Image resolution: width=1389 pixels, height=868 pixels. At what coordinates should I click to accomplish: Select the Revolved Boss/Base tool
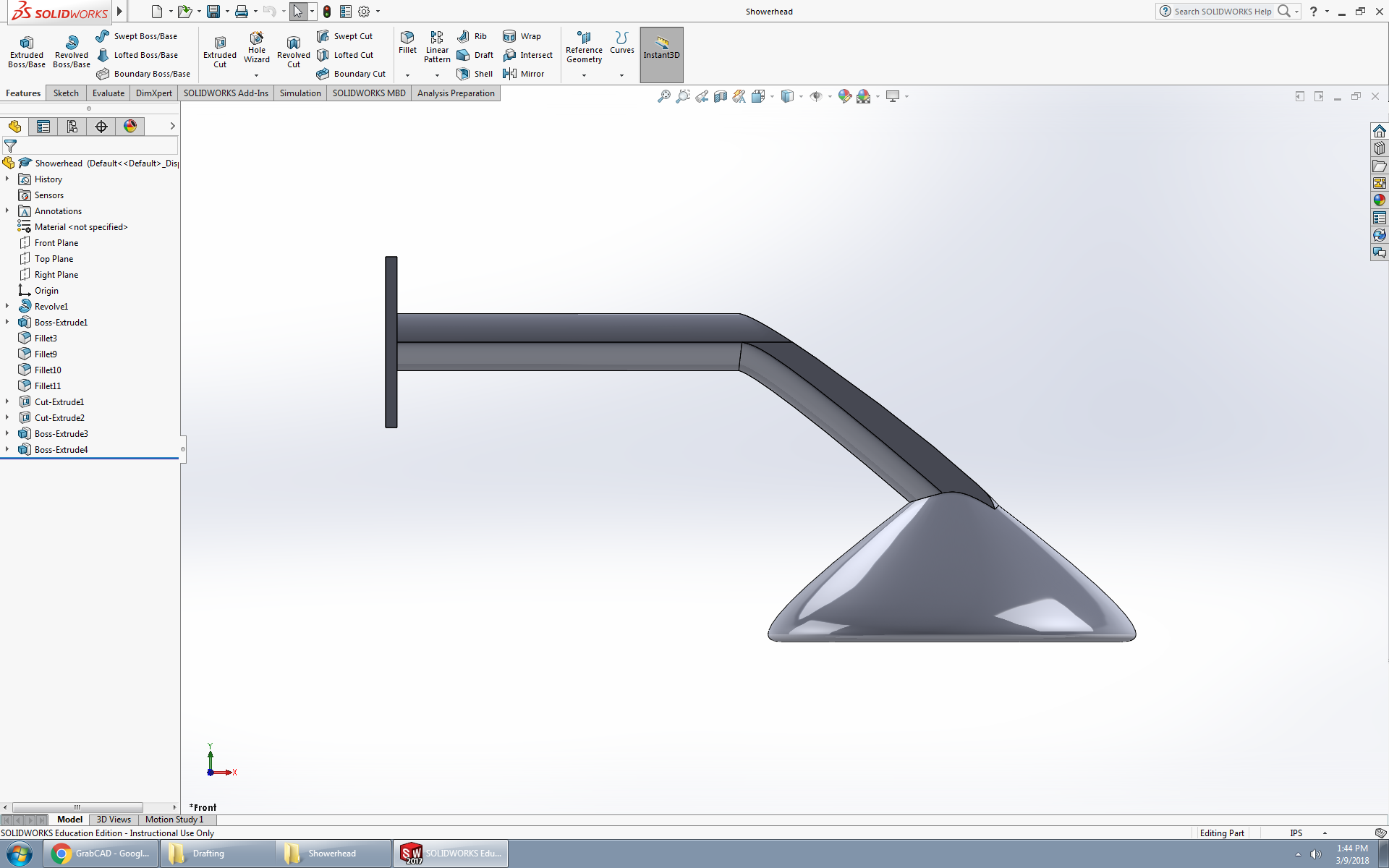coord(72,51)
